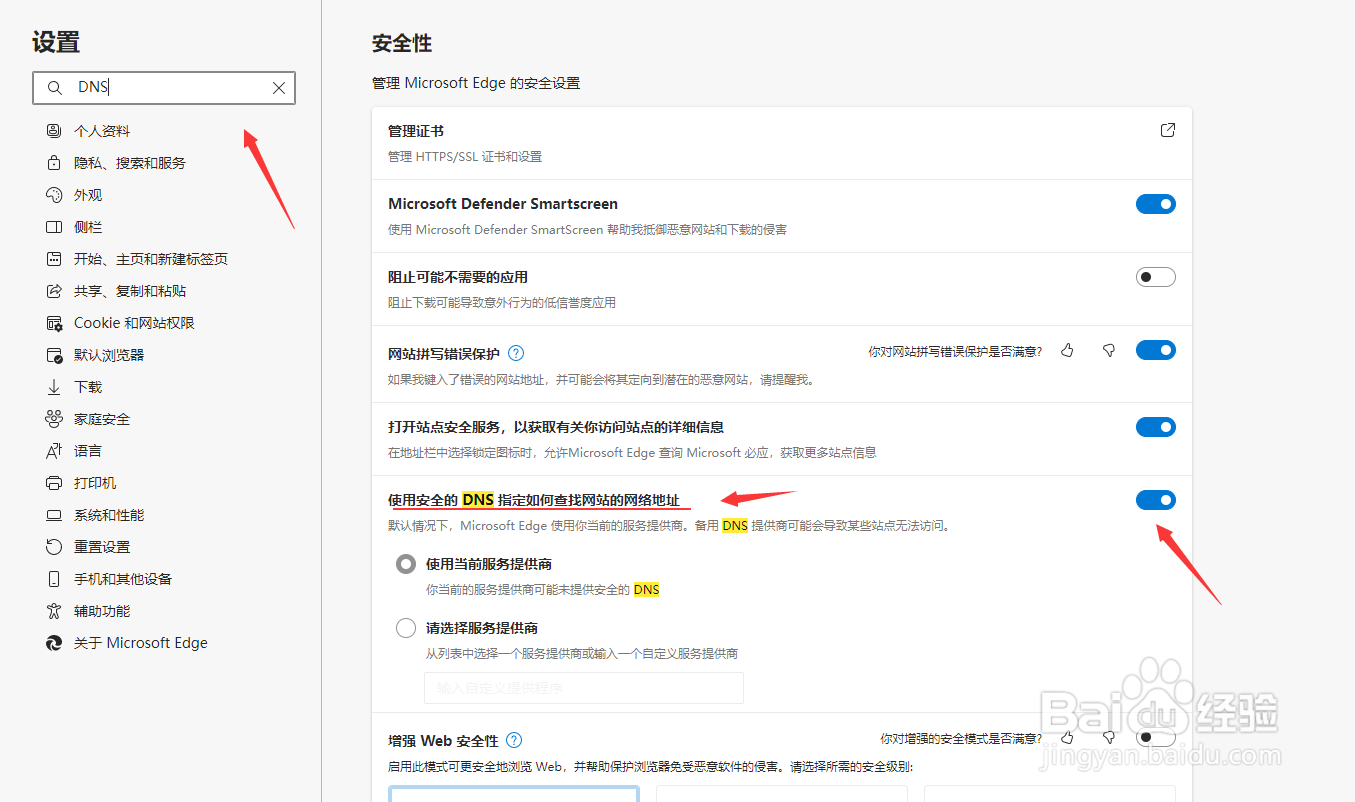1355x802 pixels.
Task: Enable 阻止可能不需要的应用 switch
Action: (1155, 277)
